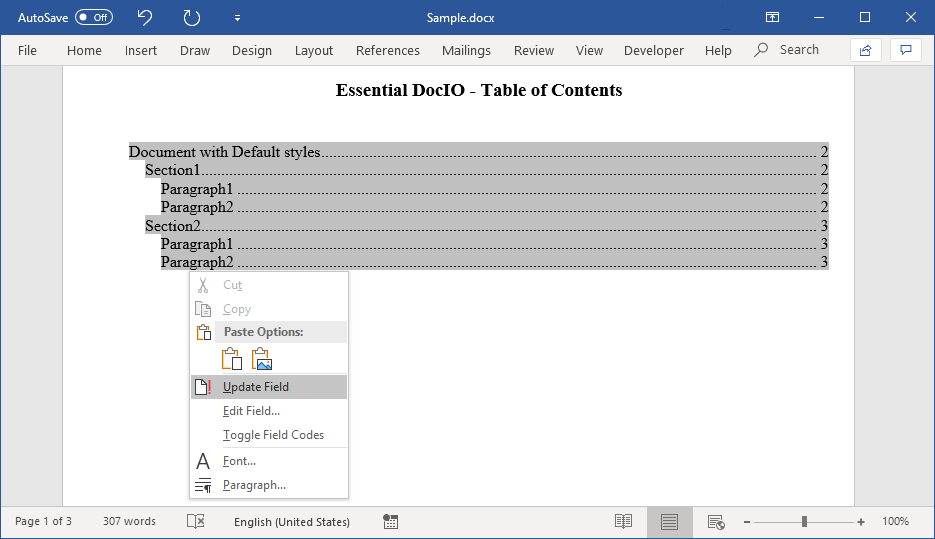
Task: Click the Redo icon in title bar
Action: [x=191, y=17]
